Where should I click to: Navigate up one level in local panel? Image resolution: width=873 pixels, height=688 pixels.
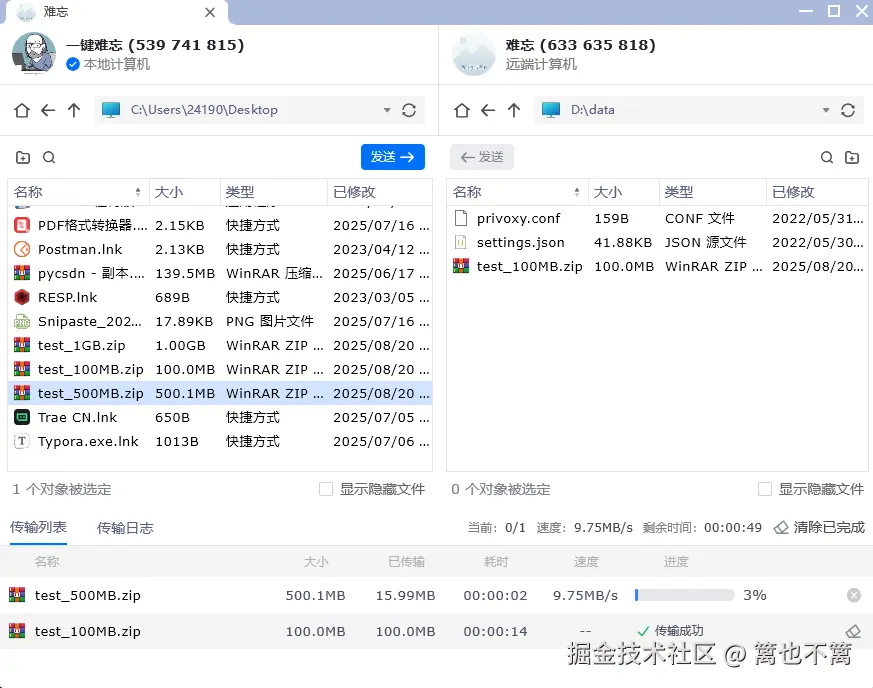[74, 110]
